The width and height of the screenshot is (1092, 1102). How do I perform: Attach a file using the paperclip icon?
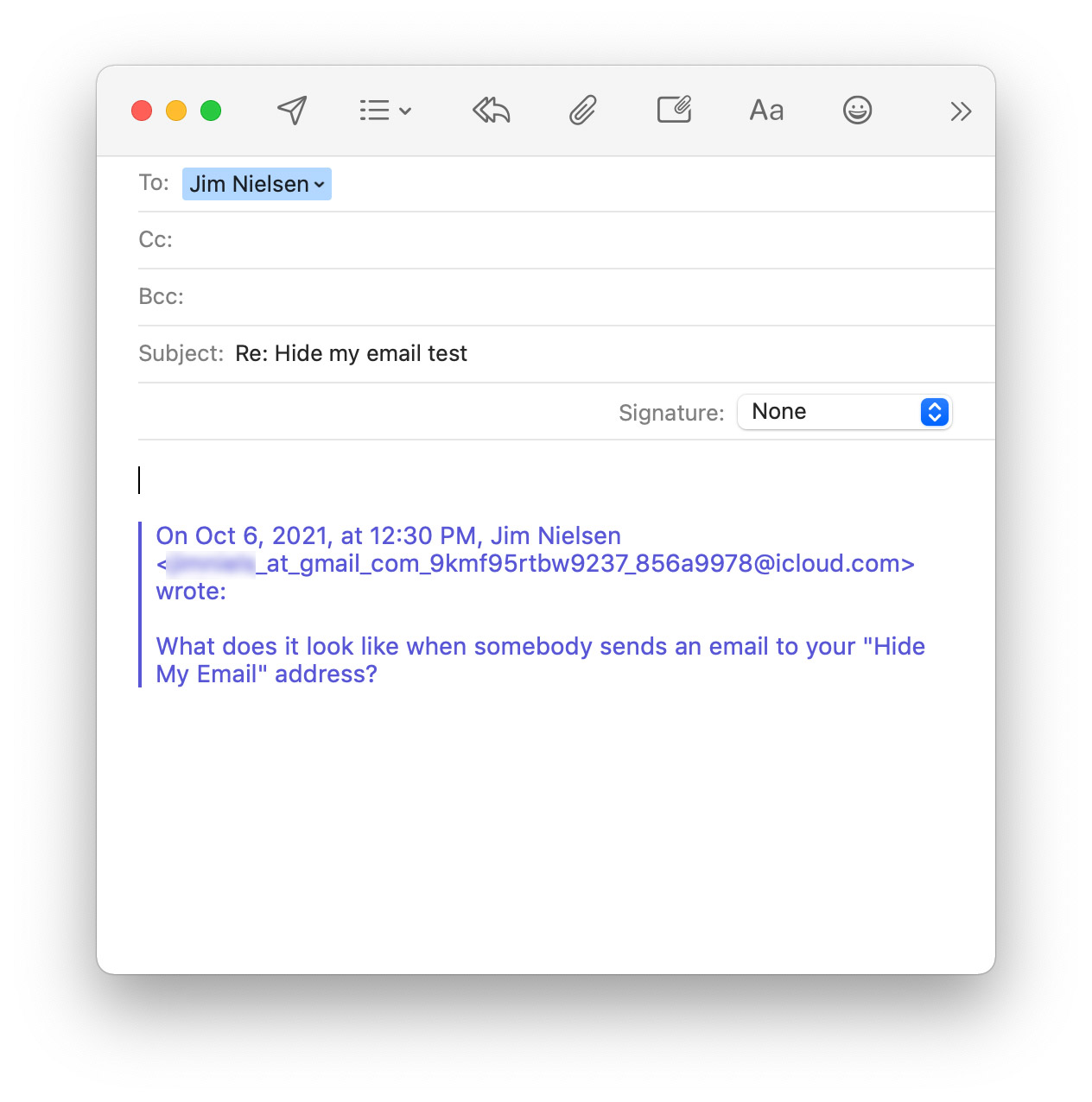[583, 111]
